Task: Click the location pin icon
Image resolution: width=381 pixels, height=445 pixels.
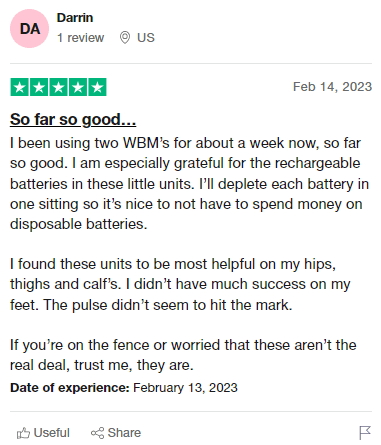Action: (x=125, y=38)
